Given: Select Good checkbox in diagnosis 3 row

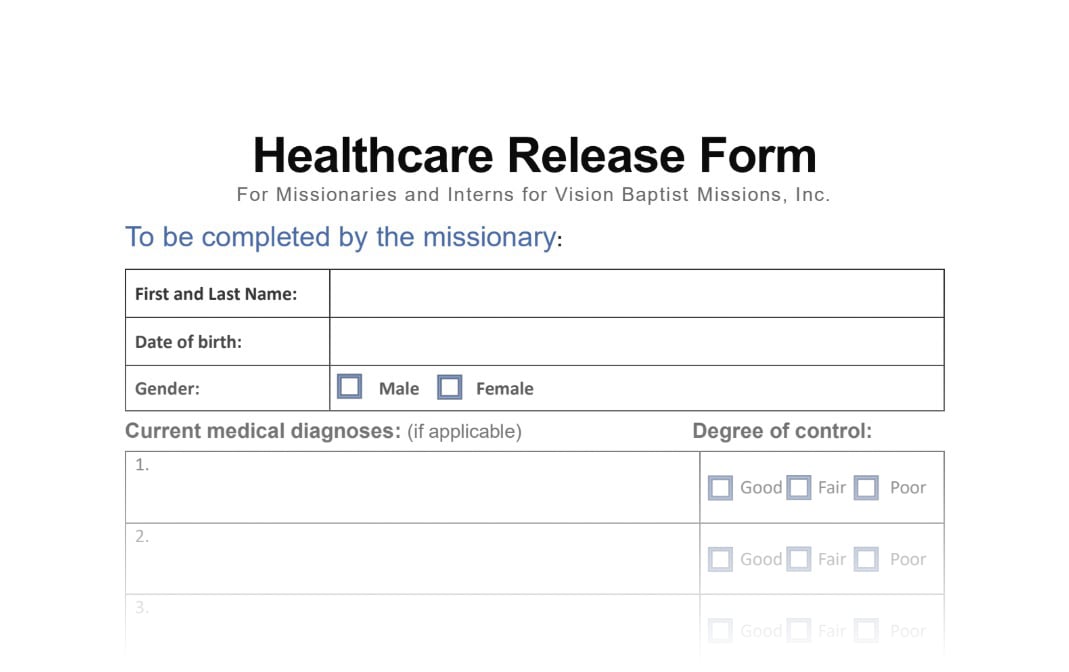Looking at the screenshot, I should click(720, 631).
